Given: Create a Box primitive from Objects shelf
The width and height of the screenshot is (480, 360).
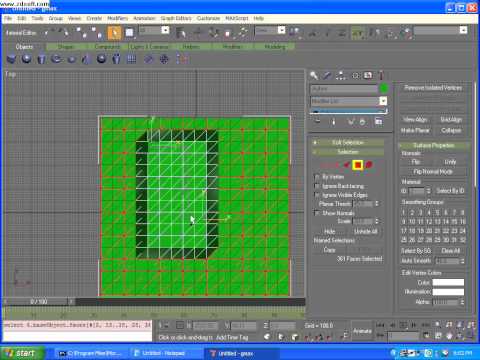Looking at the screenshot, I should point(11,59).
